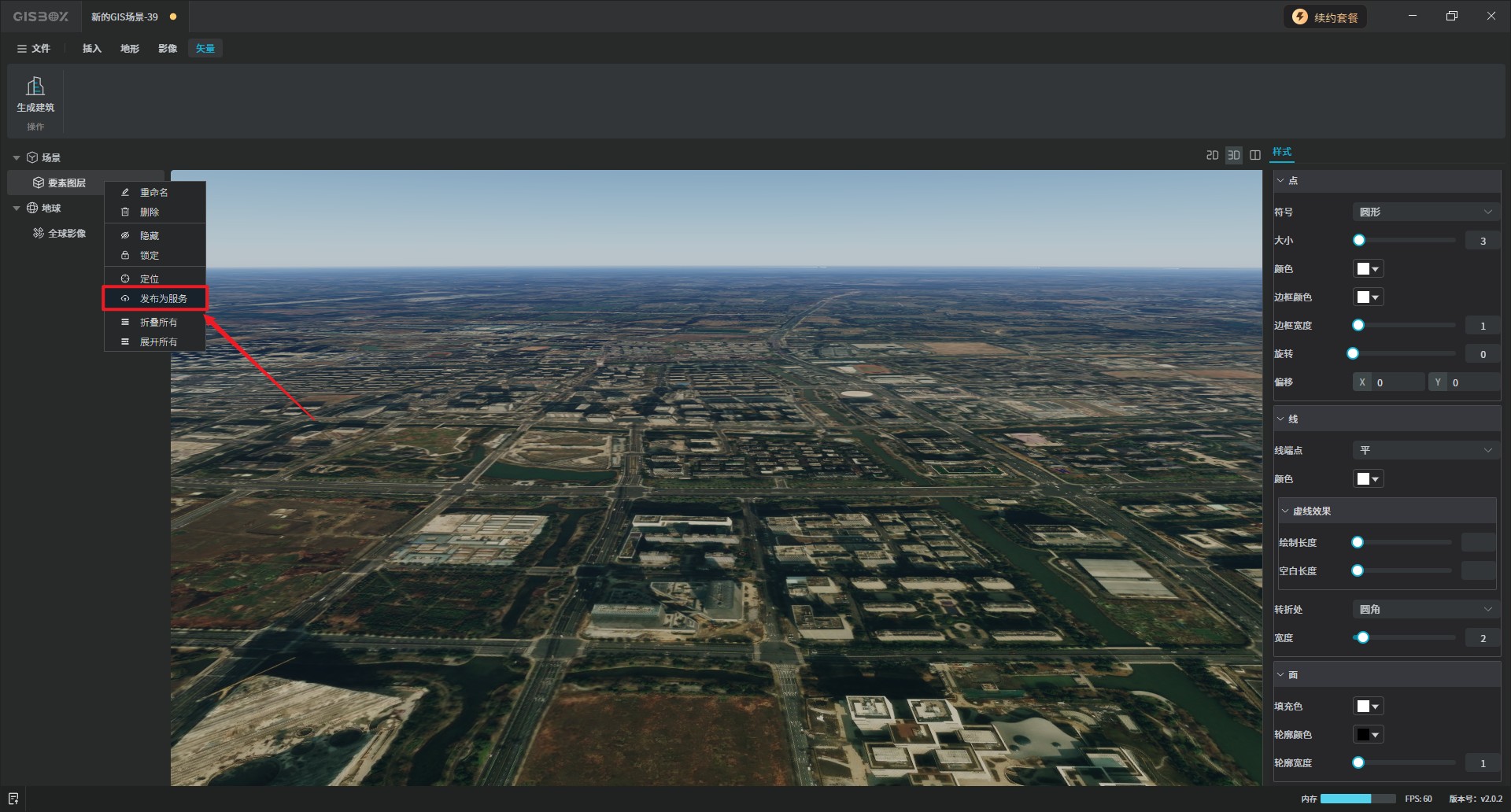Click the split-screen view icon
This screenshot has height=812, width=1511.
tap(1255, 155)
